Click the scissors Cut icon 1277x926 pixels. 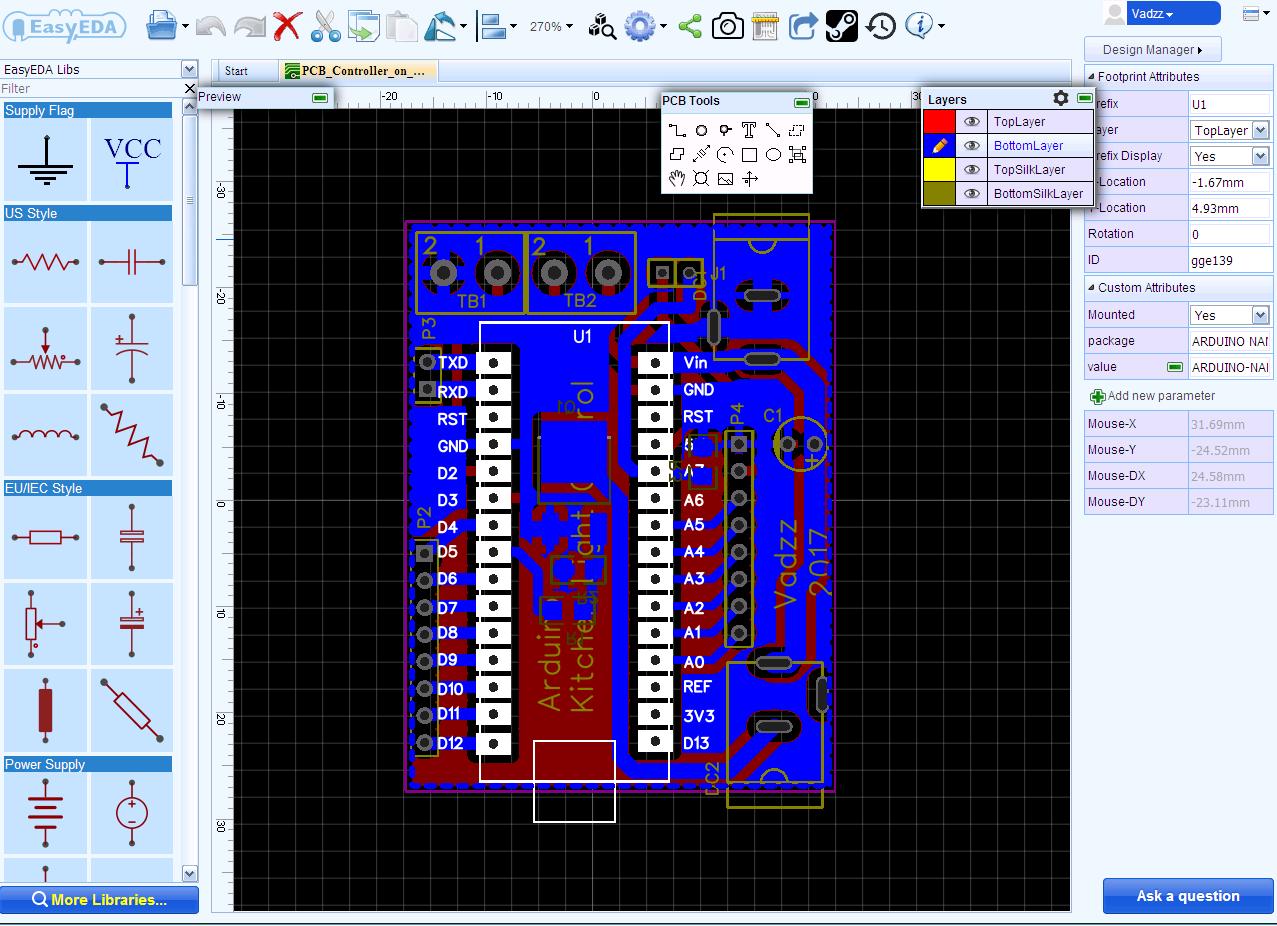[325, 26]
